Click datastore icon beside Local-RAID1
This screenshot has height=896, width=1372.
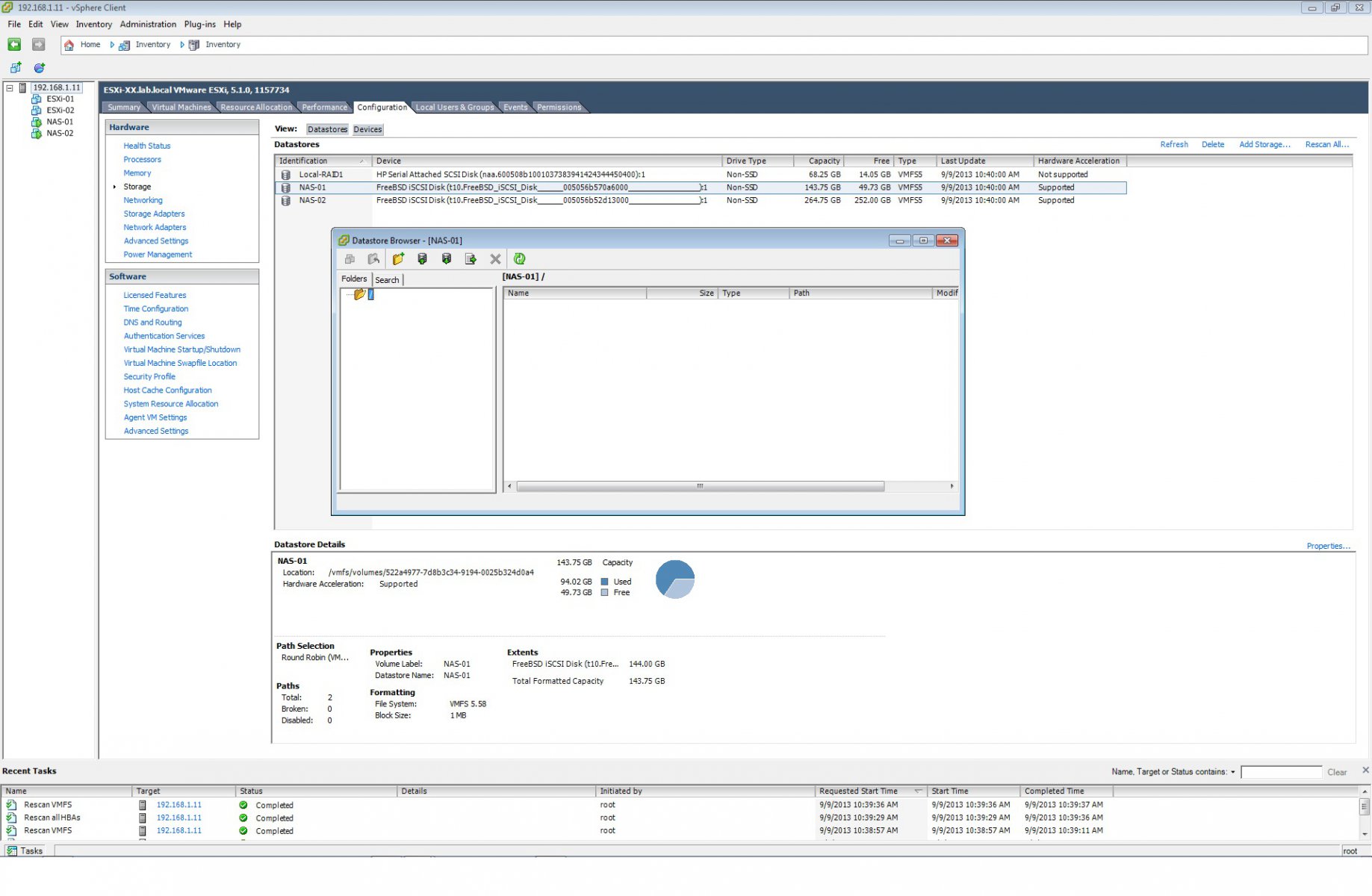pyautogui.click(x=285, y=175)
